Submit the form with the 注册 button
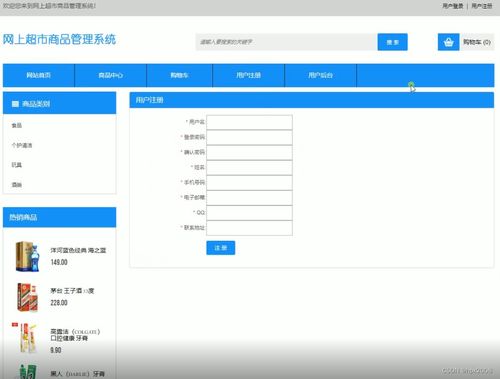Image resolution: width=500 pixels, height=379 pixels. 221,248
